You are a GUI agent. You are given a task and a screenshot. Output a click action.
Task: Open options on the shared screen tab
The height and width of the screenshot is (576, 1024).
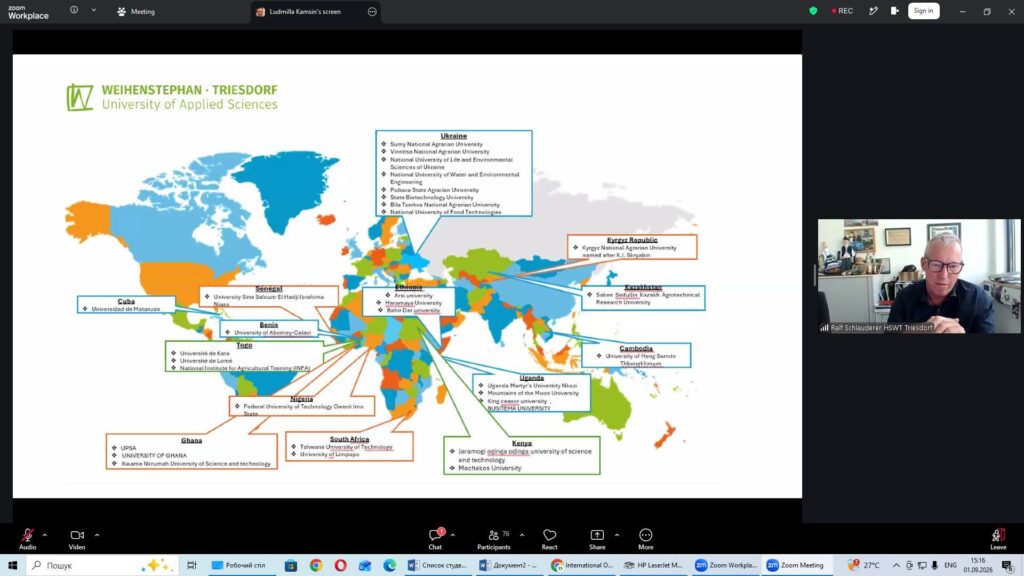click(372, 12)
